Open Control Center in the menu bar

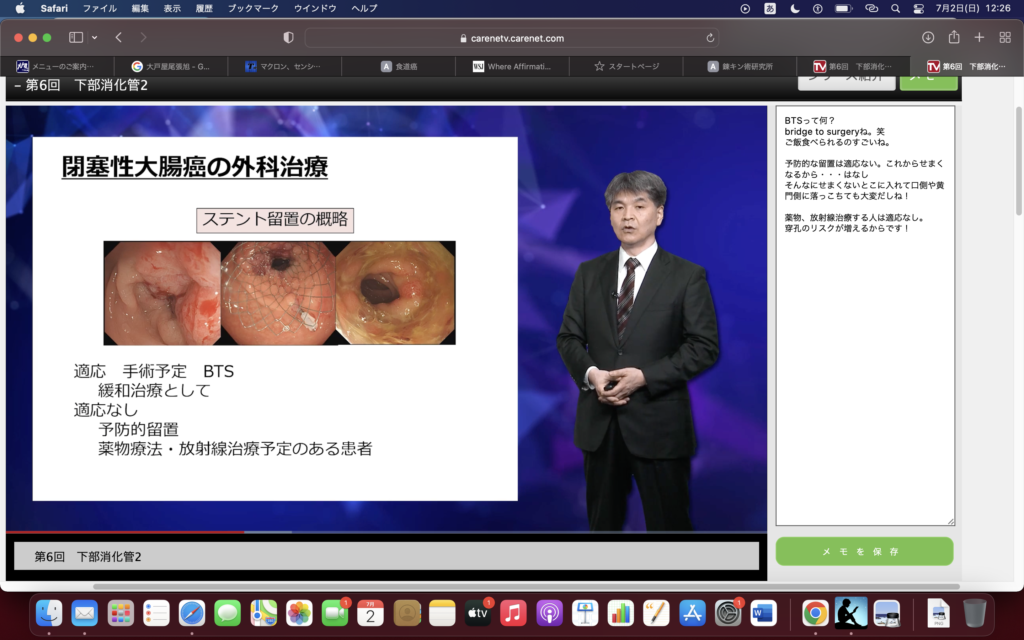pyautogui.click(x=919, y=8)
